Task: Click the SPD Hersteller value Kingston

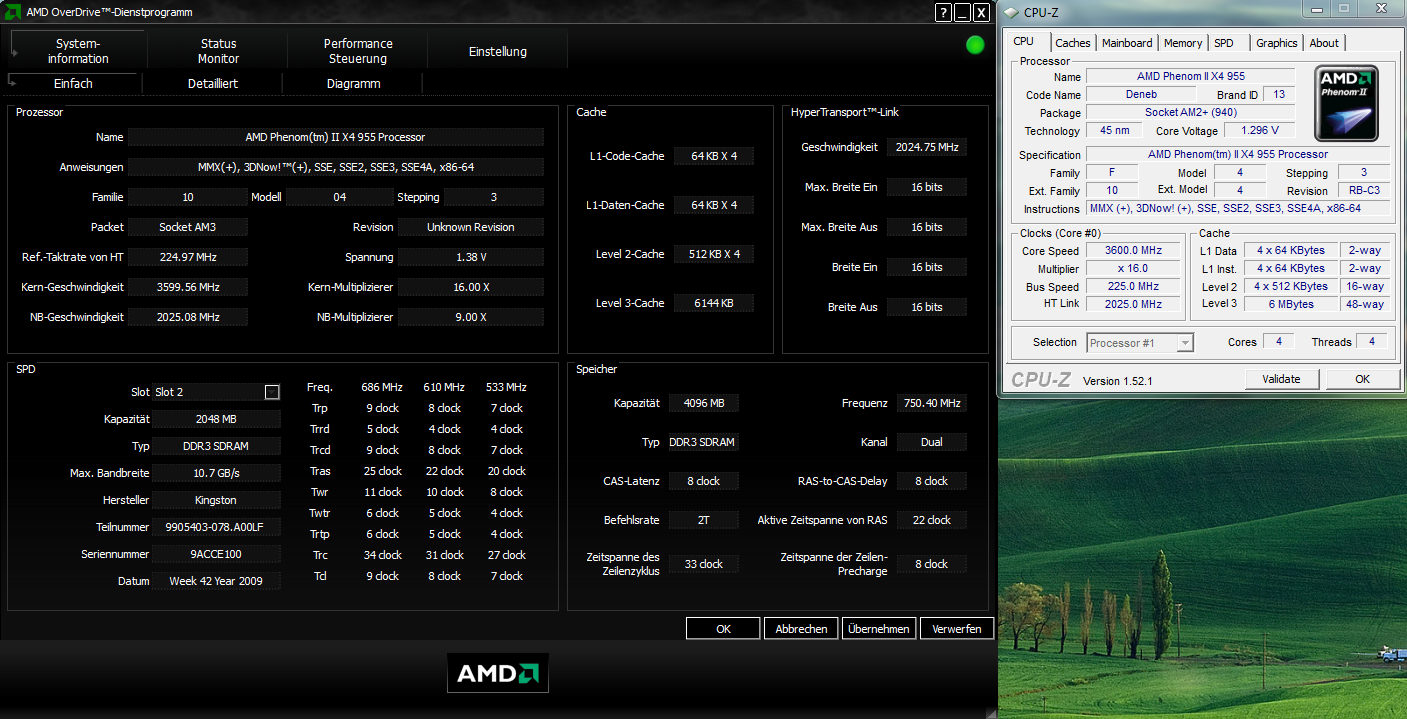Action: click(216, 500)
